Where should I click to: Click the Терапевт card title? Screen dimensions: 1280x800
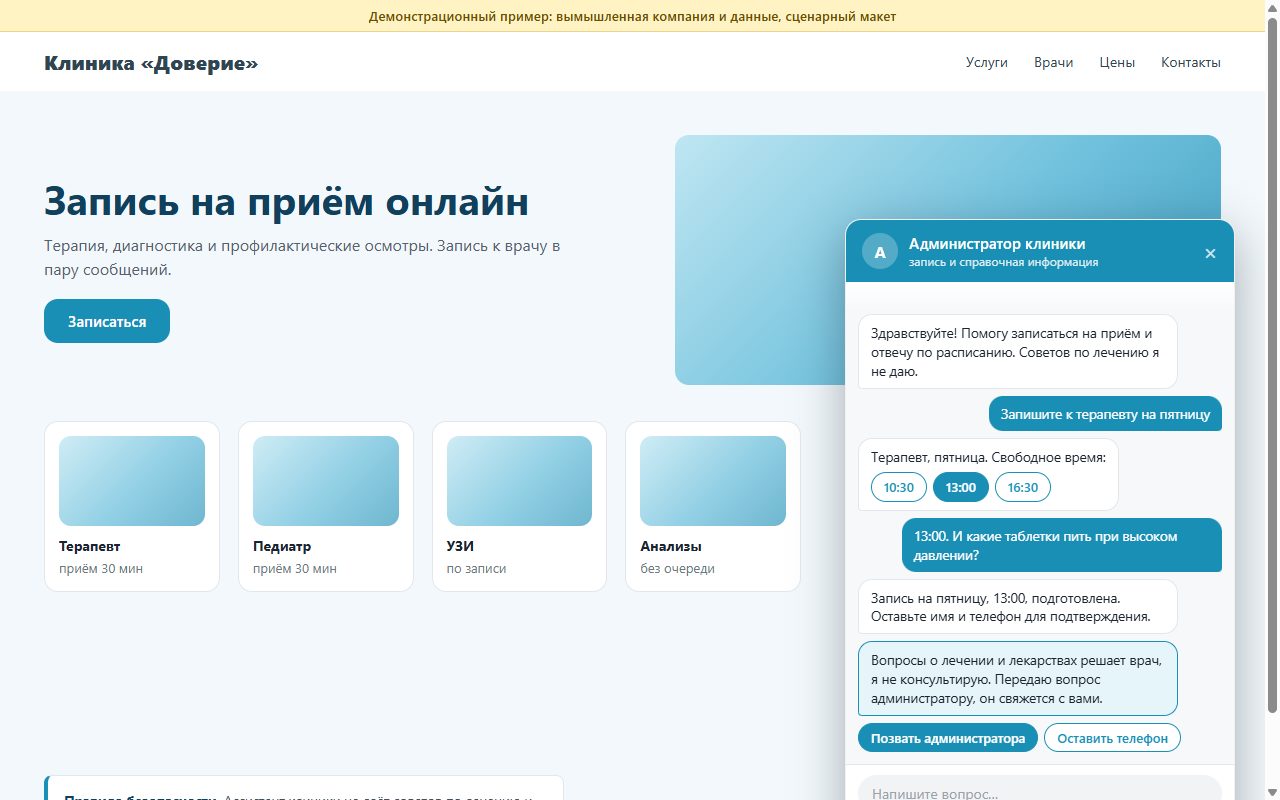[89, 547]
